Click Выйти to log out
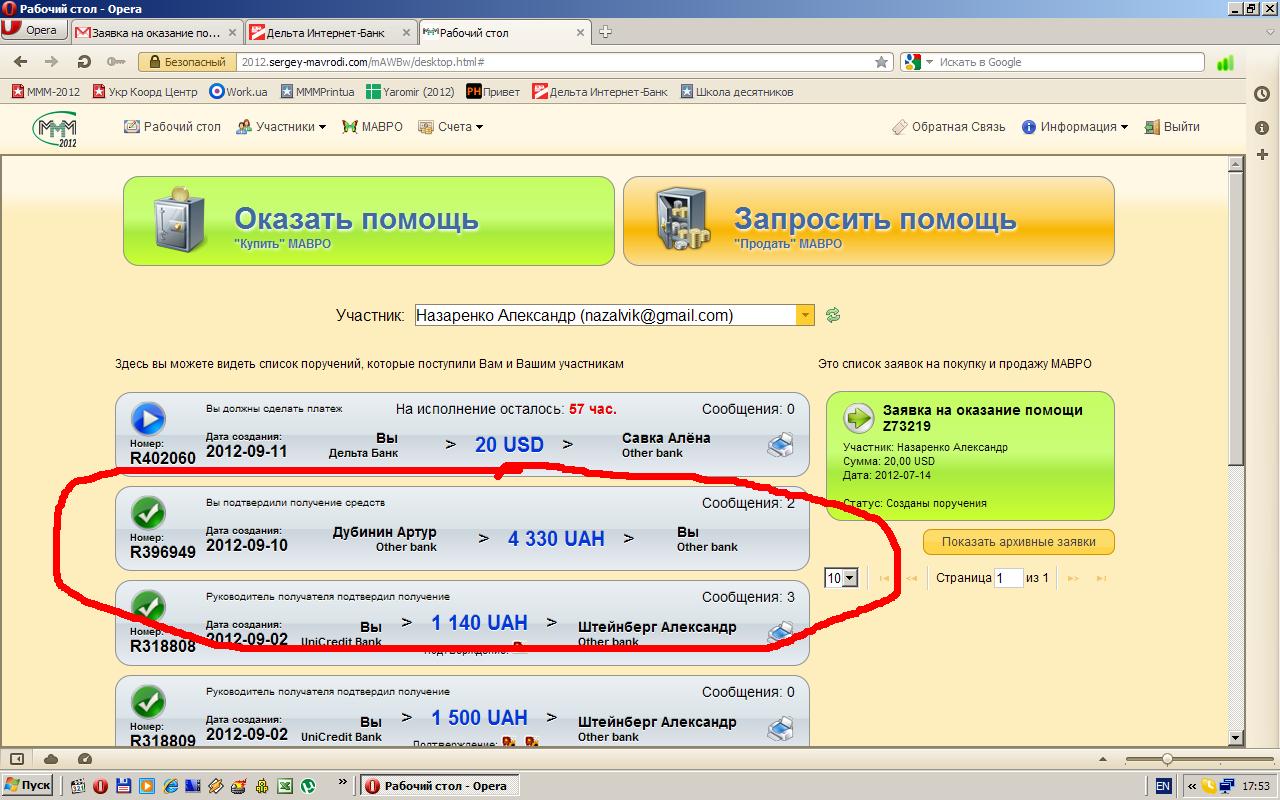1280x800 pixels. [1172, 127]
